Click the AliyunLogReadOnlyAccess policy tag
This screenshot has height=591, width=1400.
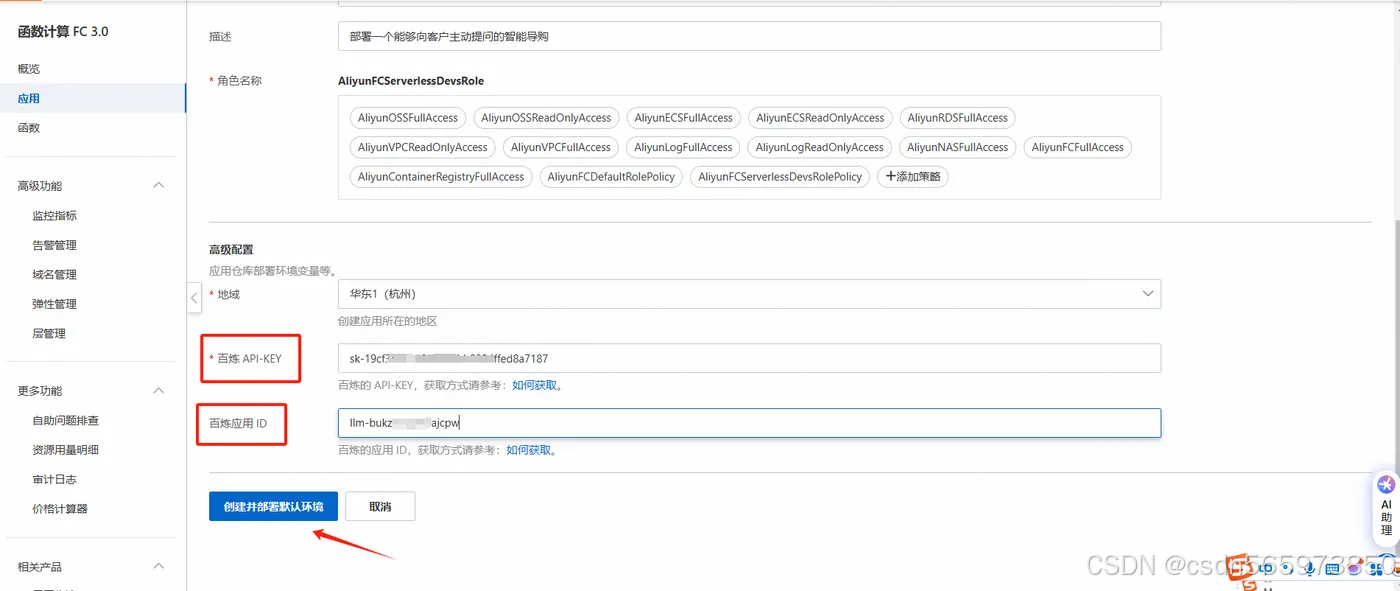(x=820, y=147)
